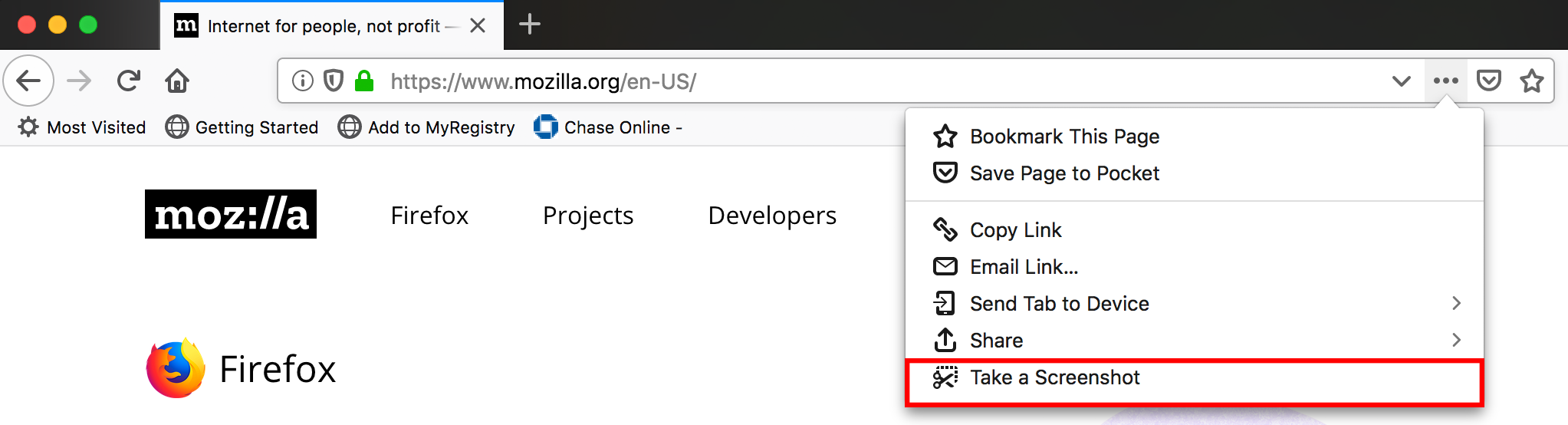Viewport: 1568px width, 425px height.
Task: Open the Developers navigation link
Action: click(772, 216)
